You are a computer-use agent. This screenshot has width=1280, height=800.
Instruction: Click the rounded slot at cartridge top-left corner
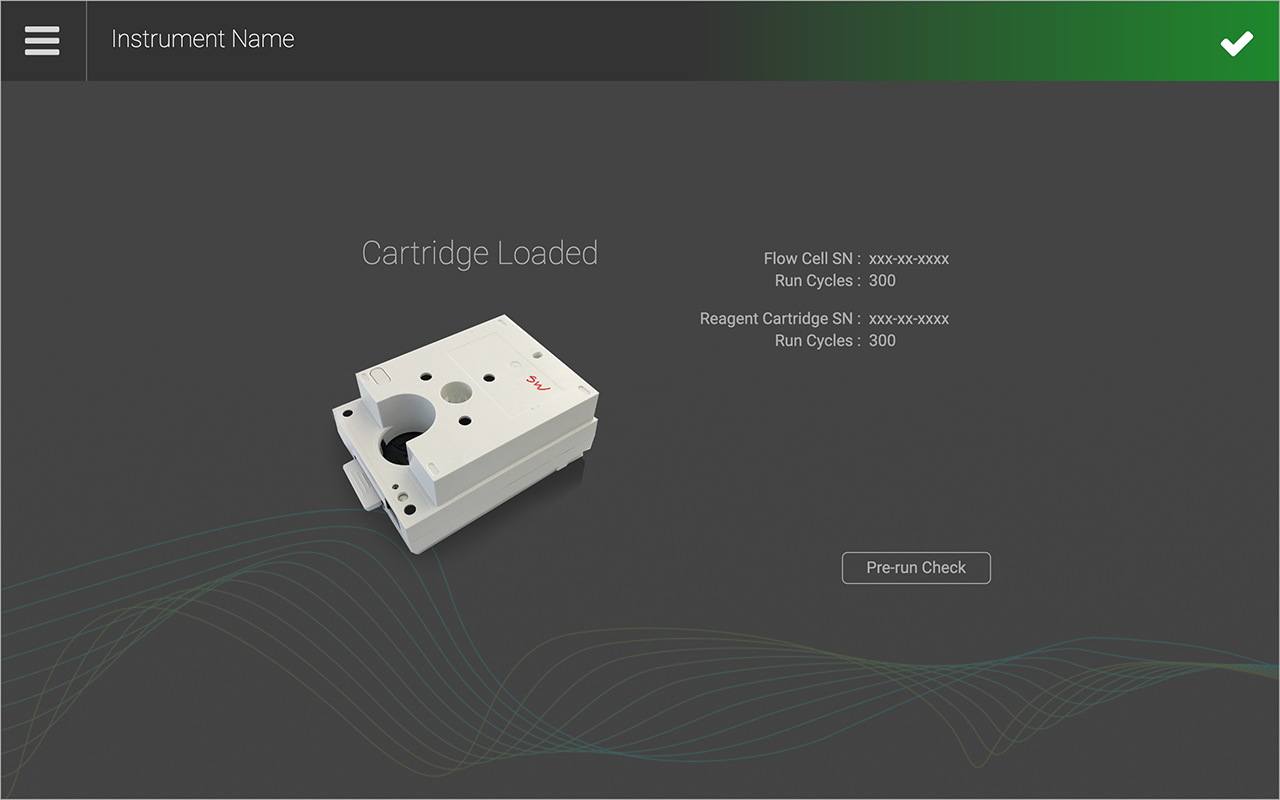(378, 377)
